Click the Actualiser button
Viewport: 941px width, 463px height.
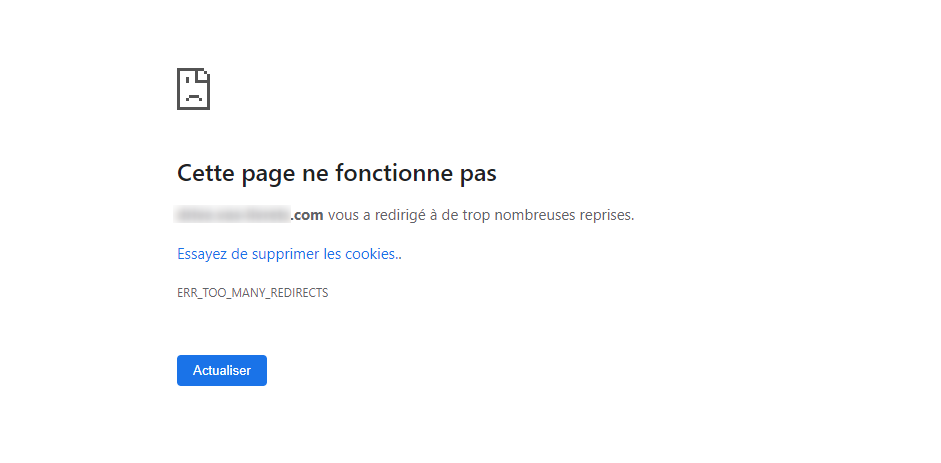pyautogui.click(x=222, y=370)
